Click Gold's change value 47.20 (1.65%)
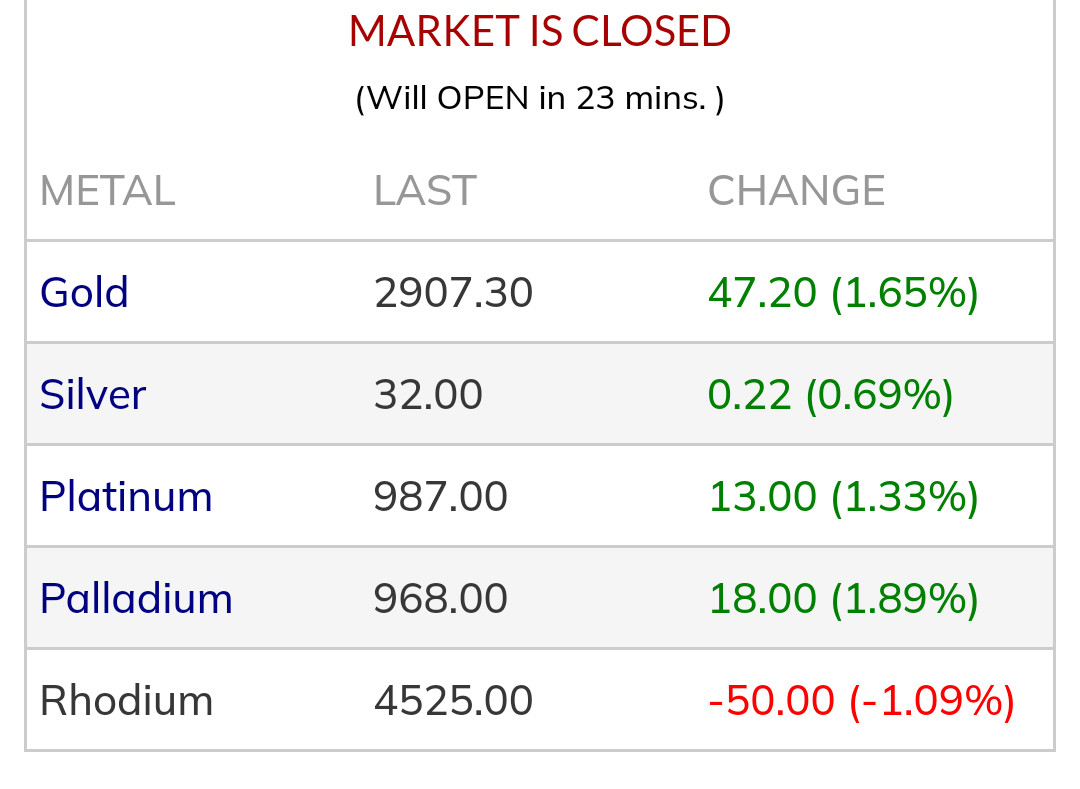The width and height of the screenshot is (1080, 789). 843,293
